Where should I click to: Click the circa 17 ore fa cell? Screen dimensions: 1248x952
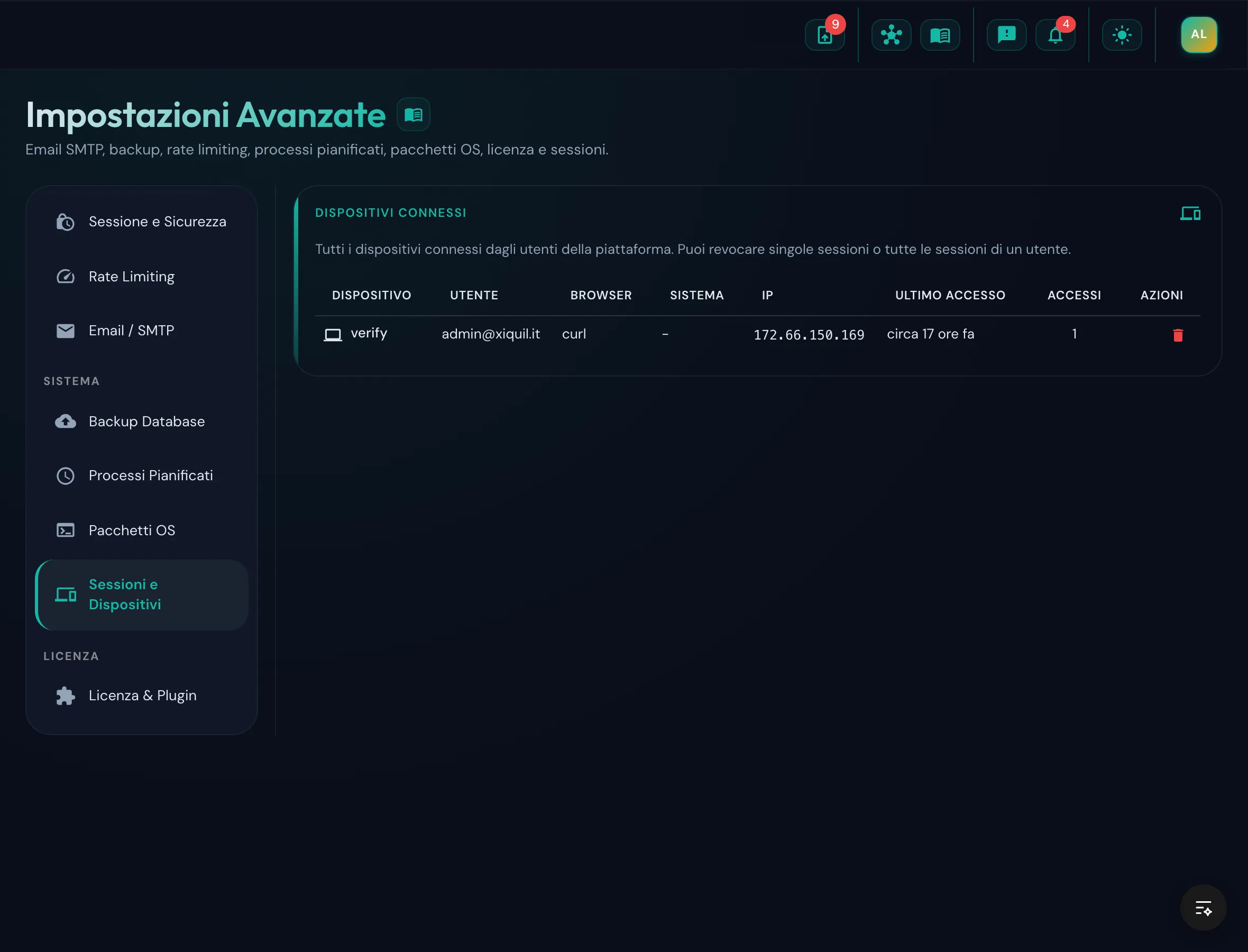[930, 334]
